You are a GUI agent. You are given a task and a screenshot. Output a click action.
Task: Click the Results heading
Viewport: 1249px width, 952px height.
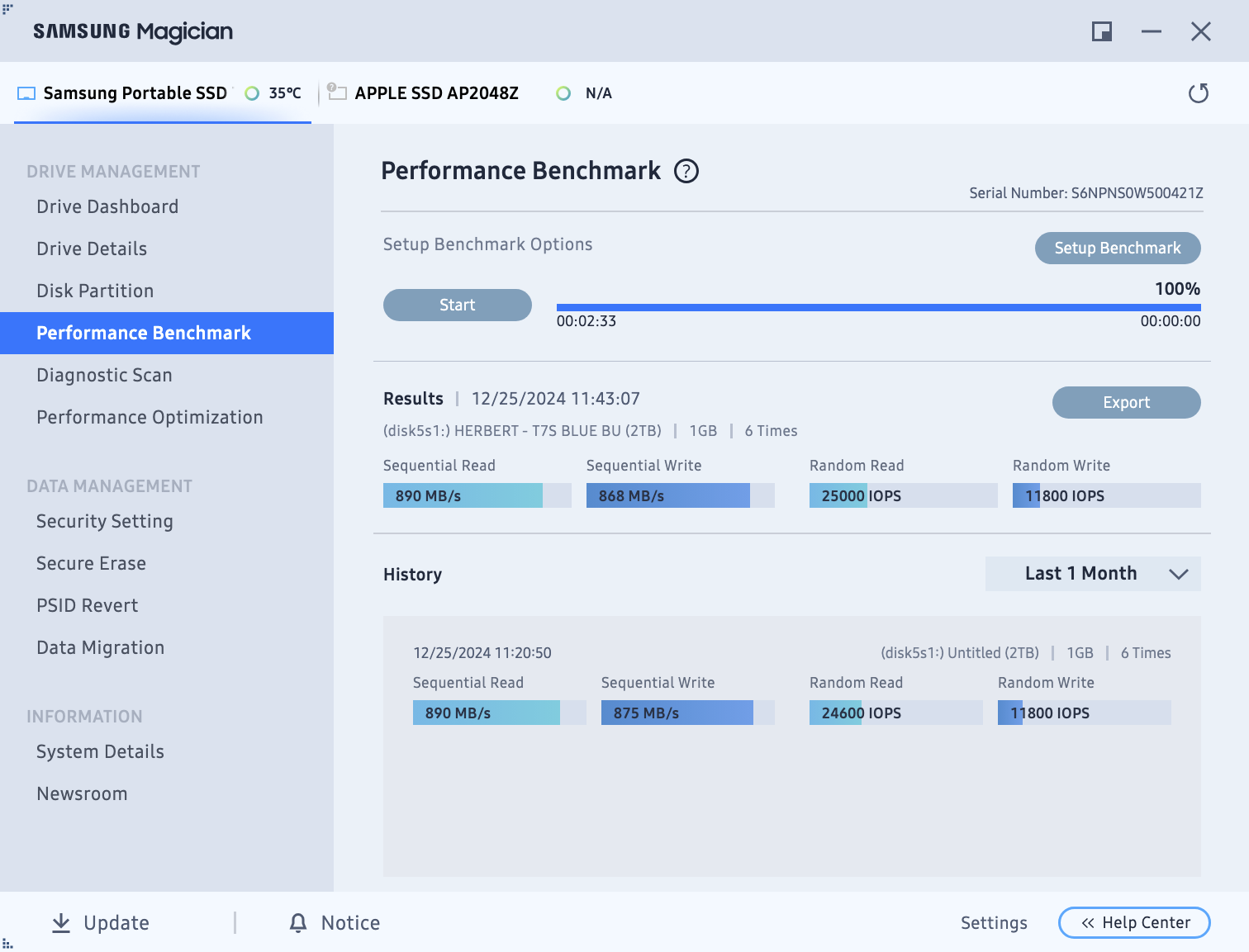pyautogui.click(x=413, y=399)
